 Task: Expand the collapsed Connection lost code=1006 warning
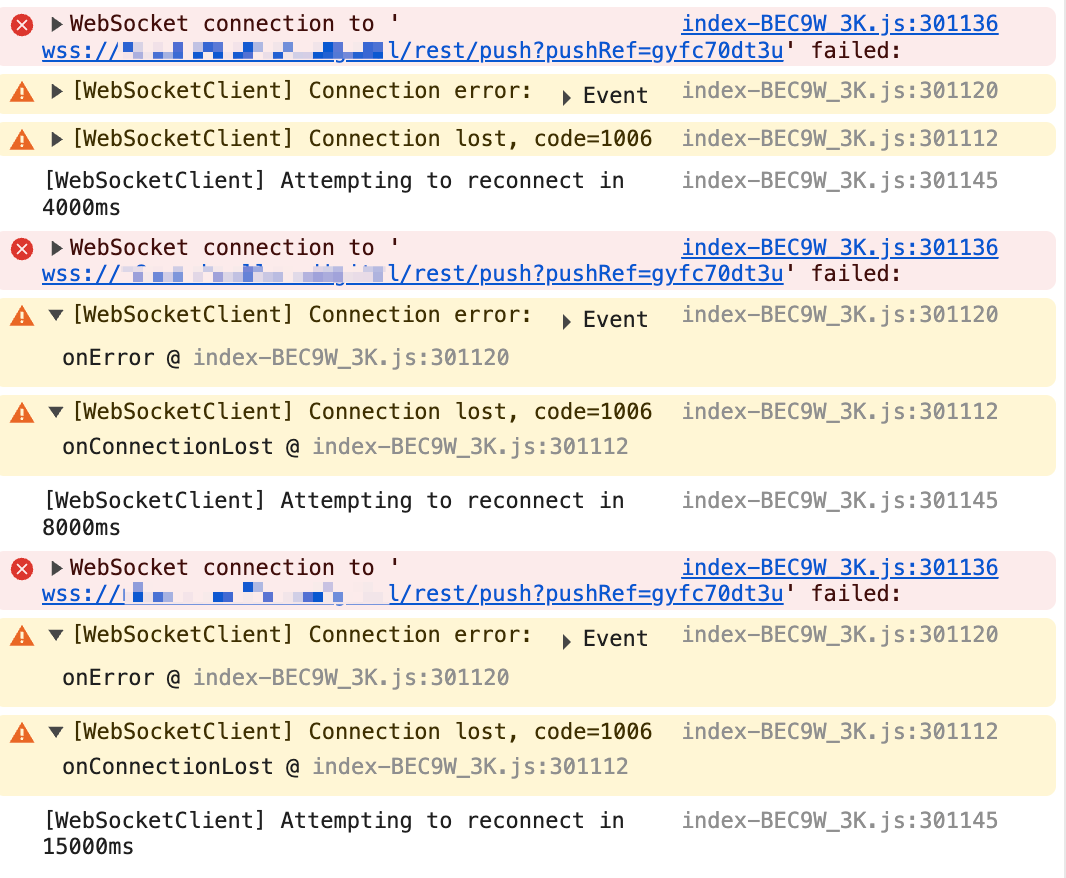point(56,139)
